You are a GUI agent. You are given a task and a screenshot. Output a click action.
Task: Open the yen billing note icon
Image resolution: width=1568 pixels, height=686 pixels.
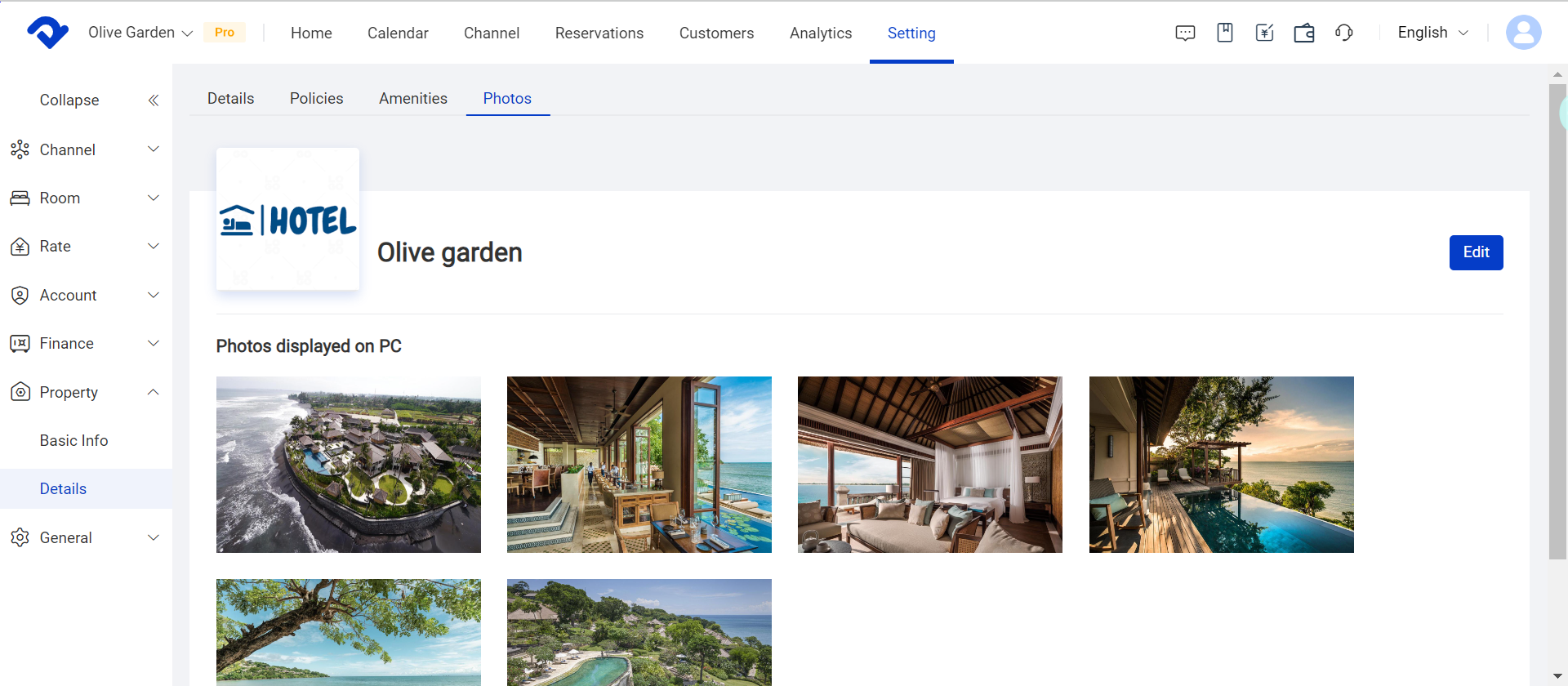click(1264, 33)
